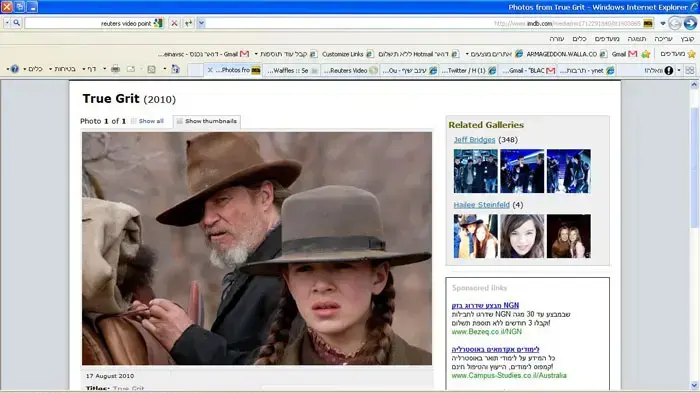This screenshot has width=700, height=393.
Task: Open Help menu (עזרה)
Action: coord(556,39)
